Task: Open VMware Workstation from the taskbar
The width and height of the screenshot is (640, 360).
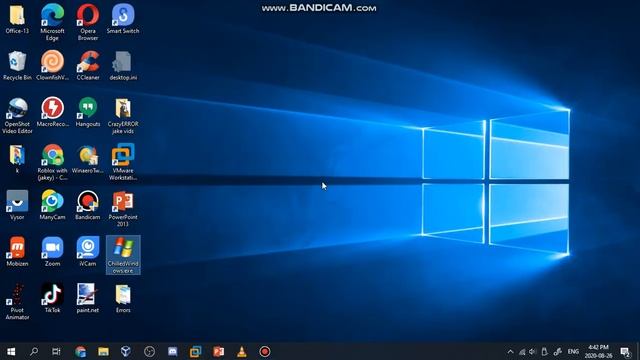Action: point(196,351)
